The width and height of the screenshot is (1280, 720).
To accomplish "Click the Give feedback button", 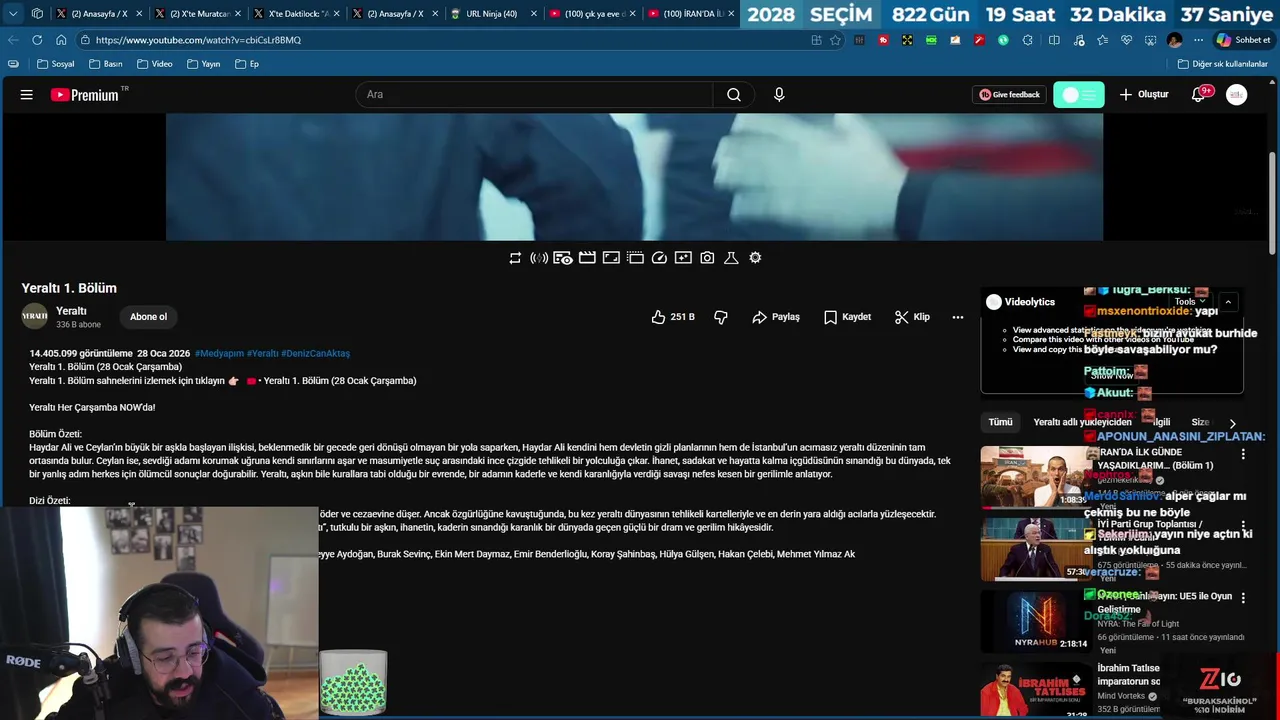I will (1009, 95).
